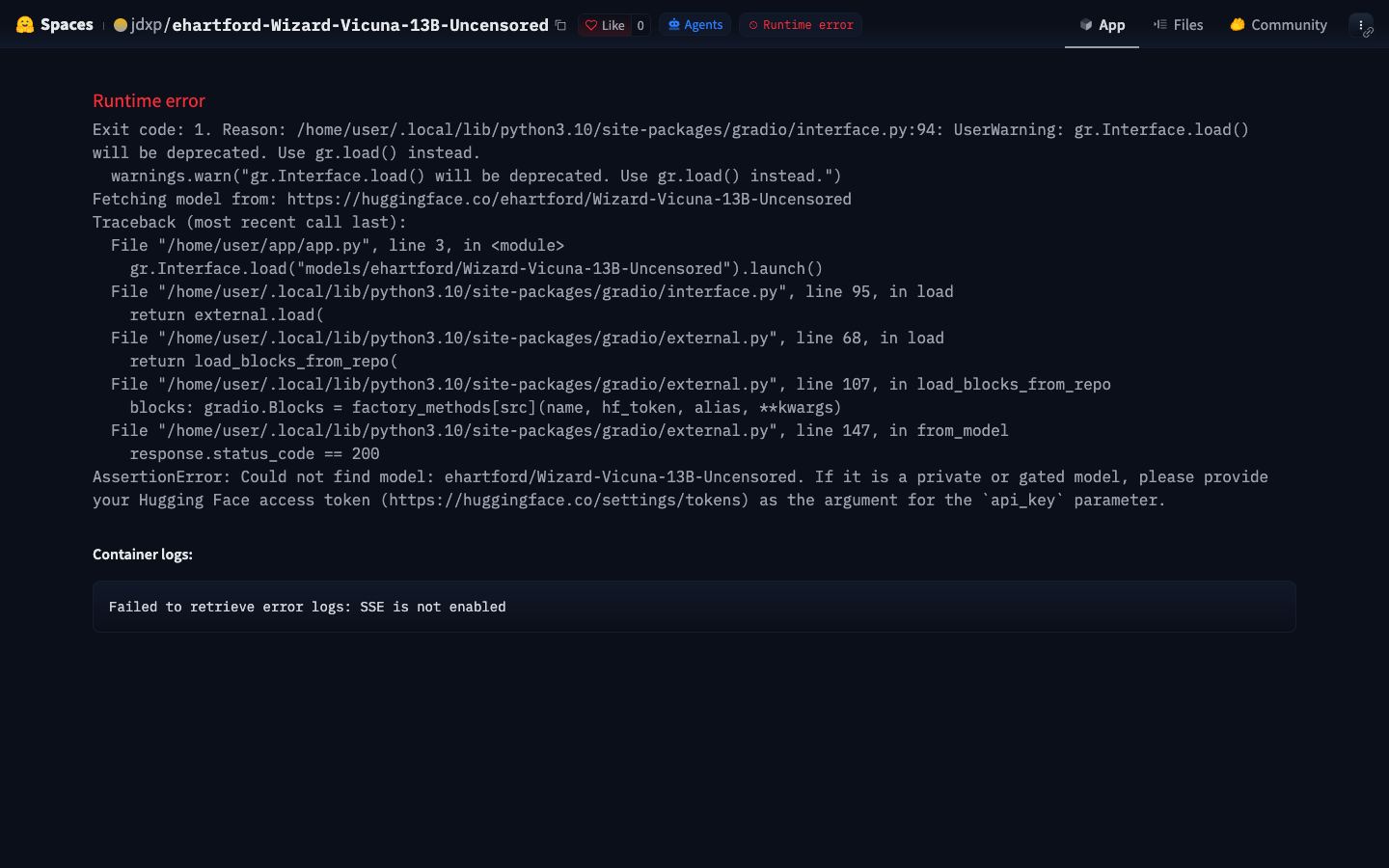The height and width of the screenshot is (868, 1389).
Task: Click the 'your Hugging Face access token' line
Action: pos(629,500)
